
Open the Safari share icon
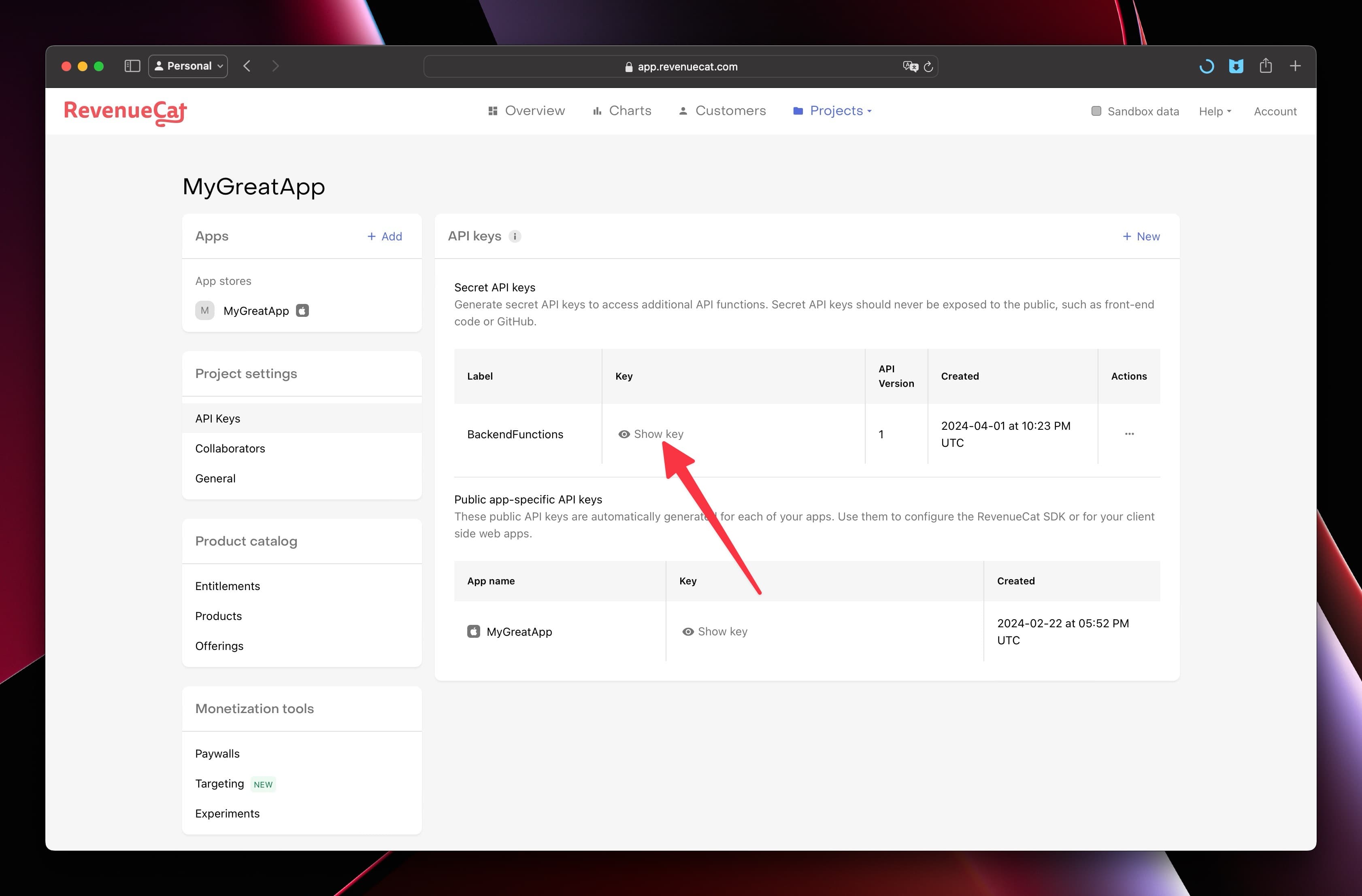coord(1265,66)
